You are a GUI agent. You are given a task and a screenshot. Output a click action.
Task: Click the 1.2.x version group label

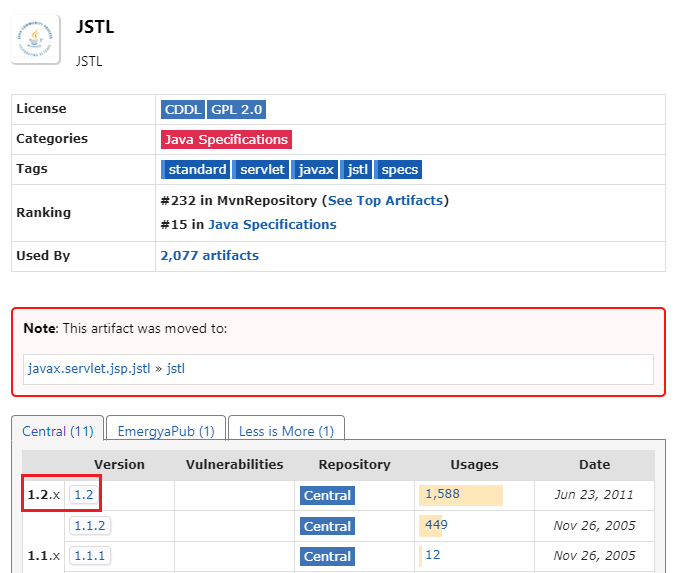point(44,494)
